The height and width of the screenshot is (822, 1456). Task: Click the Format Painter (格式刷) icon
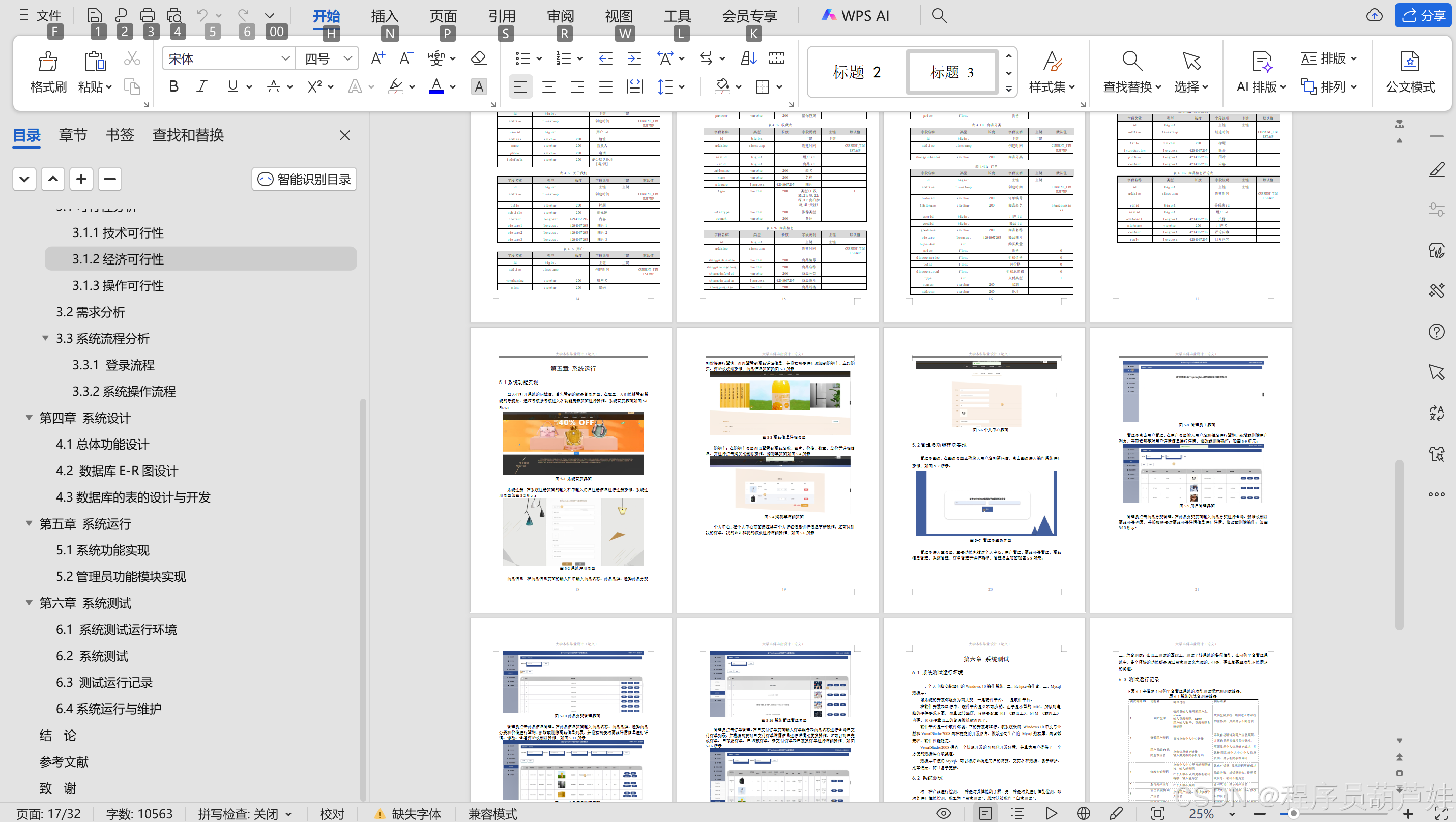(47, 61)
